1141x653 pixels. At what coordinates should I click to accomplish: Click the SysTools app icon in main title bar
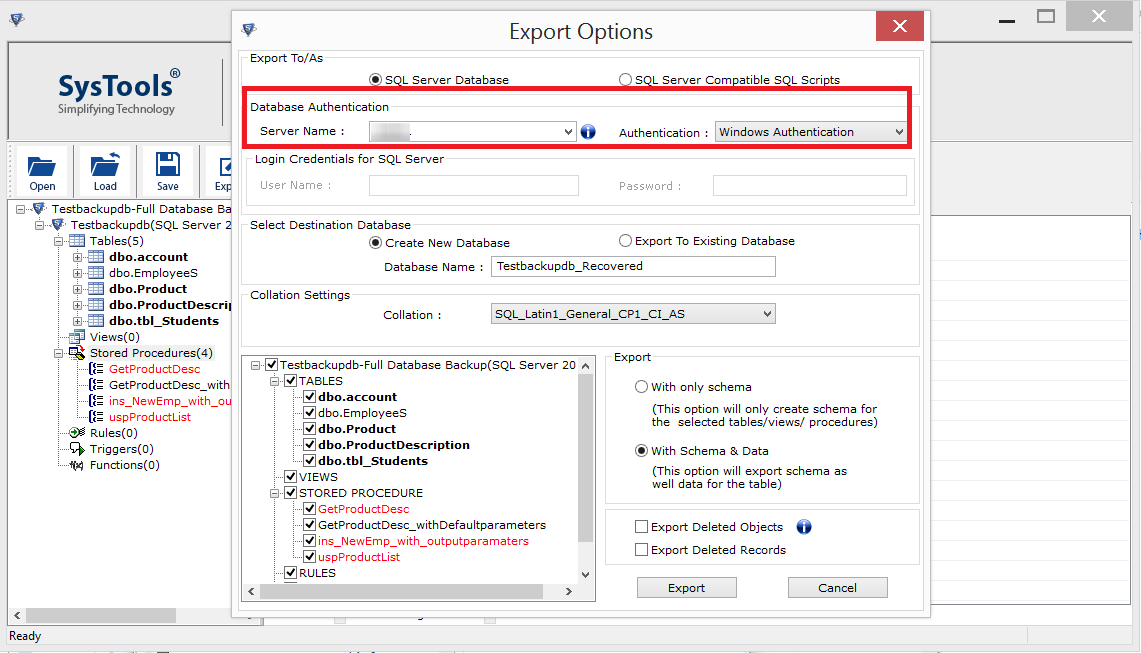tap(17, 19)
